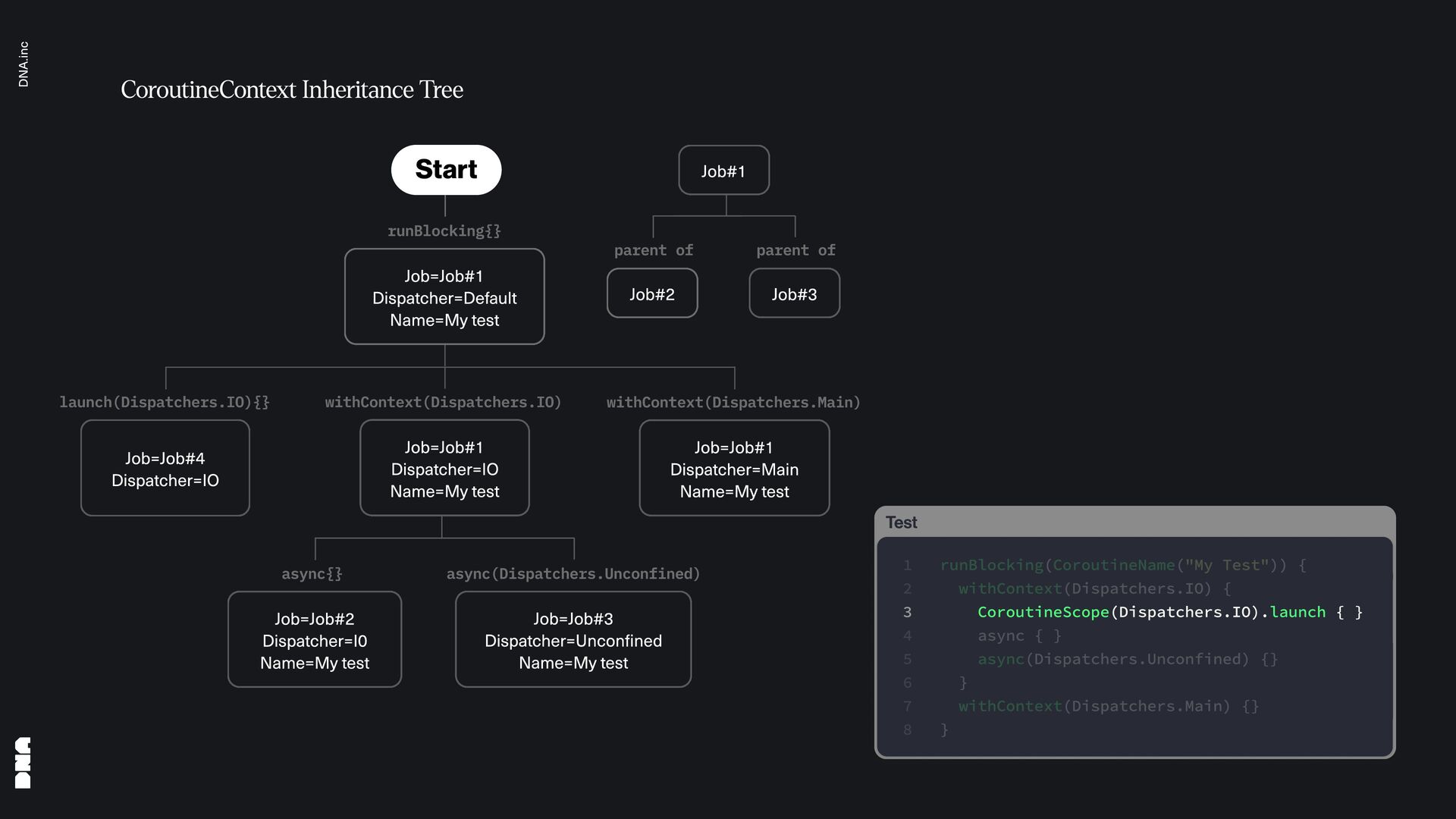
Task: Click highlighted CoroutineScope code line 3
Action: [1169, 612]
